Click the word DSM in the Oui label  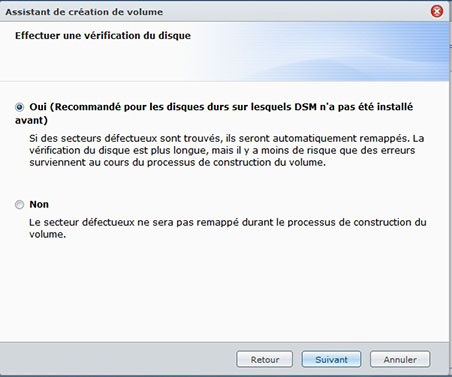tap(305, 107)
